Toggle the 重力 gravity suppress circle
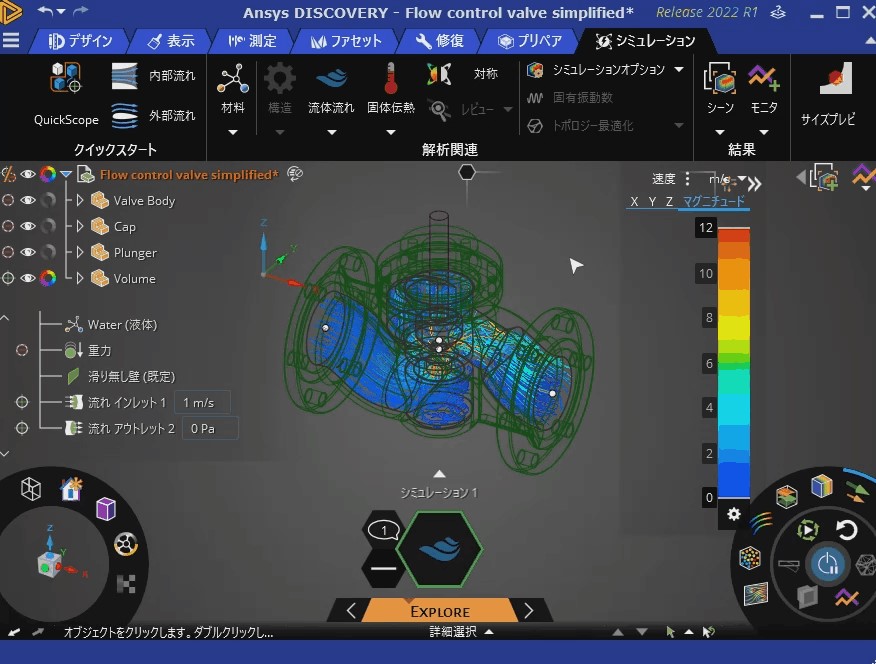 (22, 350)
